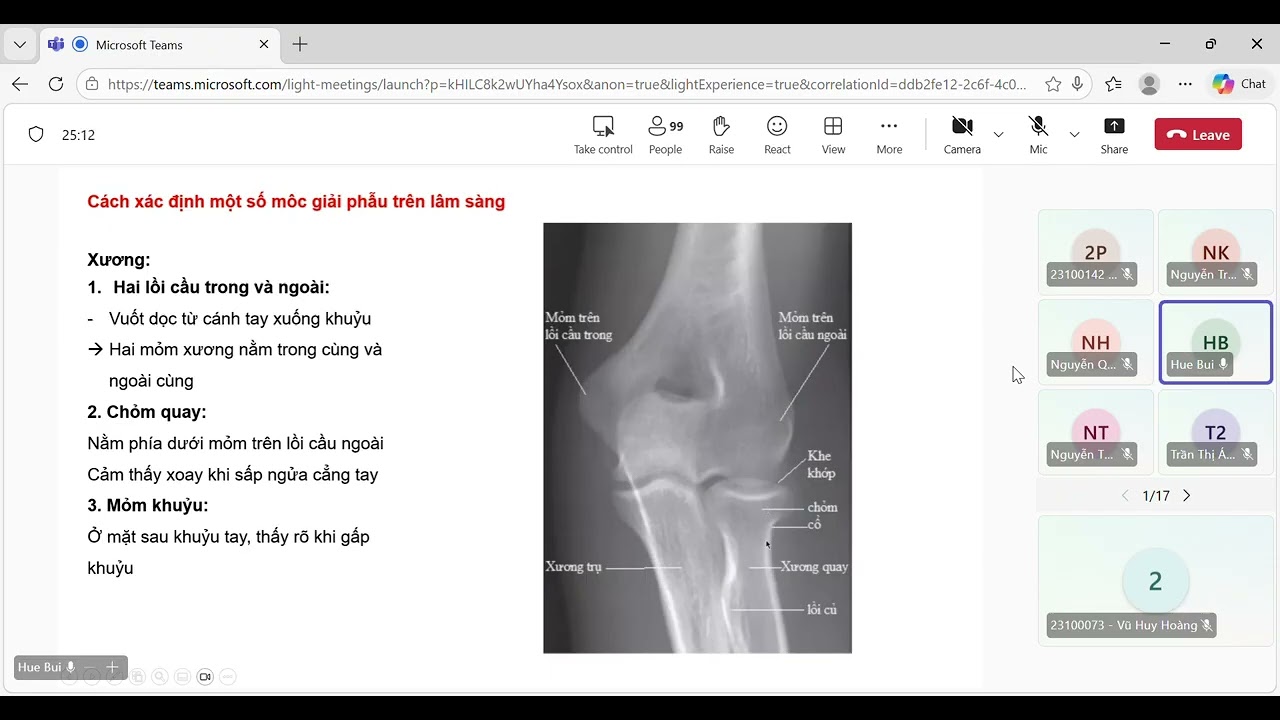
Task: Select the Hue Bui HB participant tile
Action: pos(1215,342)
